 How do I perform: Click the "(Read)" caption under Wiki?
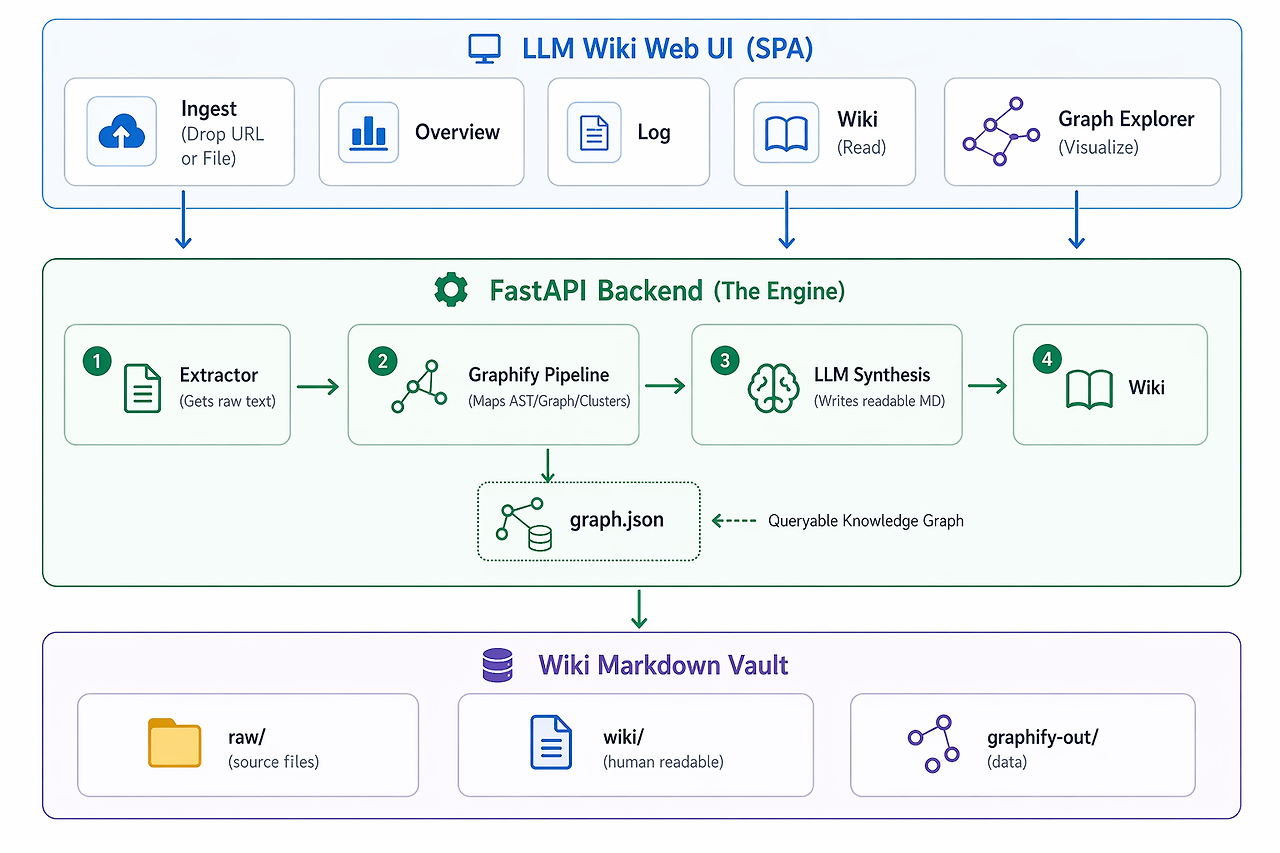(861, 147)
